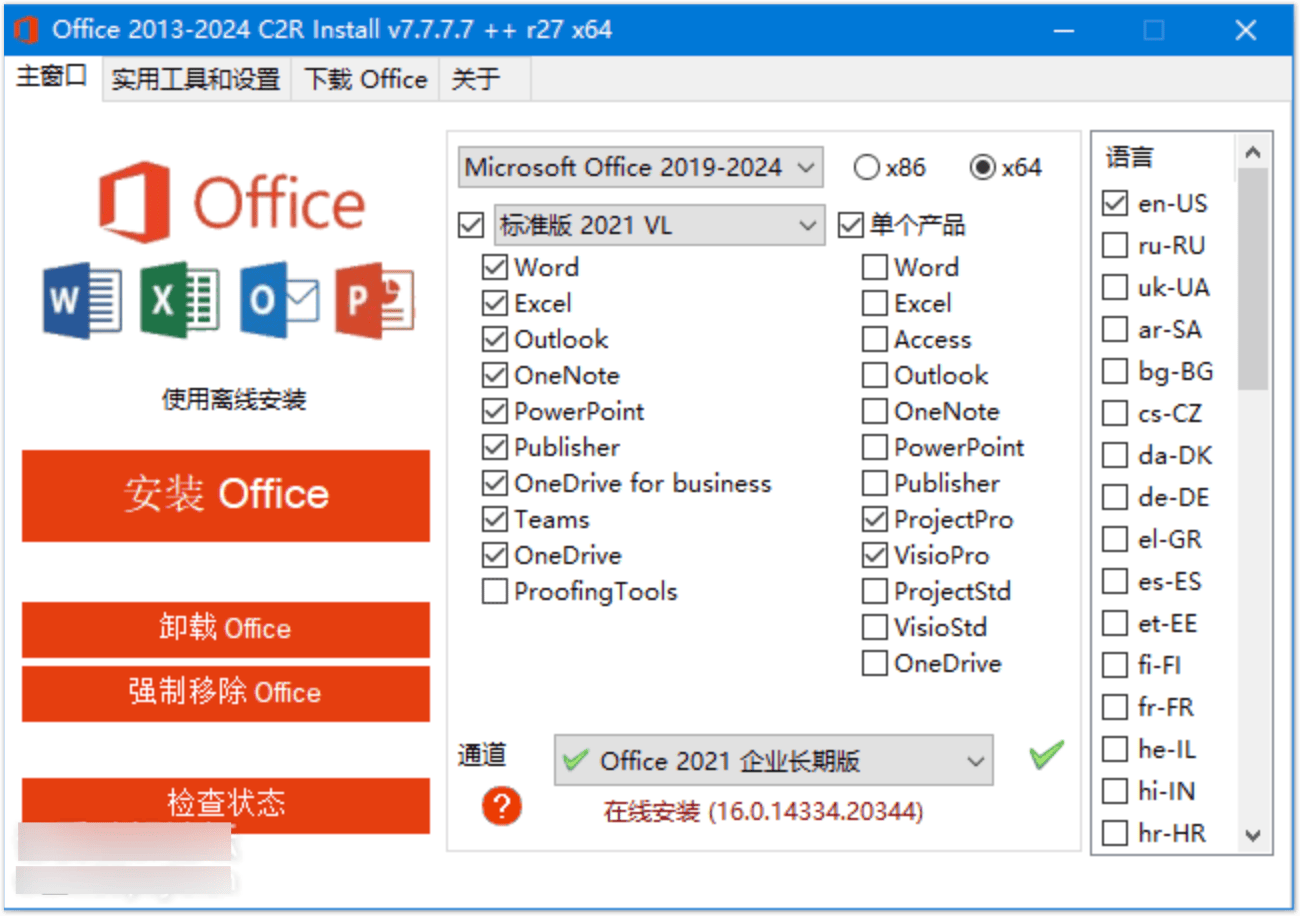Click the large Office logo
This screenshot has width=1300, height=916.
pyautogui.click(x=232, y=203)
